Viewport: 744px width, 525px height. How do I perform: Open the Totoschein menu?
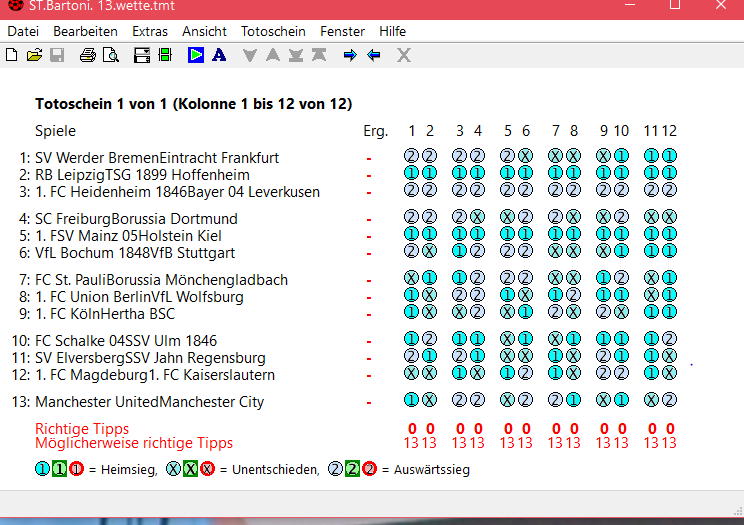(x=273, y=31)
